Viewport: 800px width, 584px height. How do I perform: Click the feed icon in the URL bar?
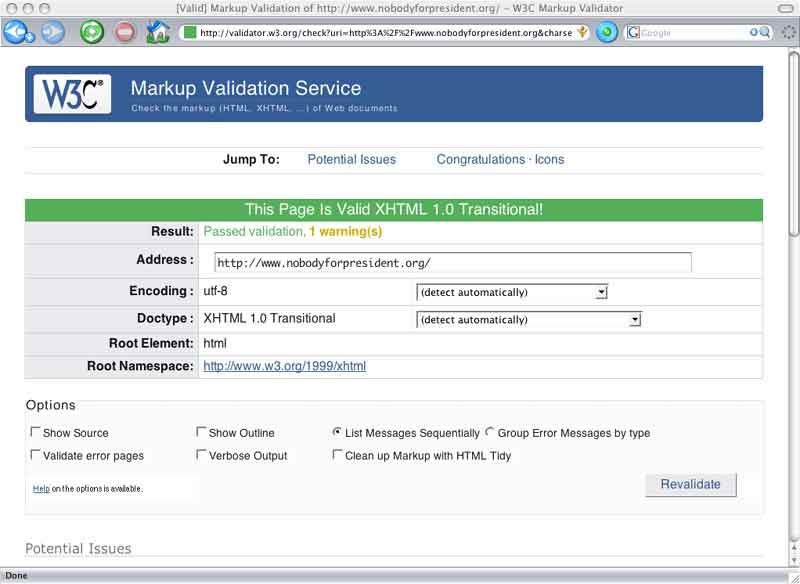coord(582,33)
